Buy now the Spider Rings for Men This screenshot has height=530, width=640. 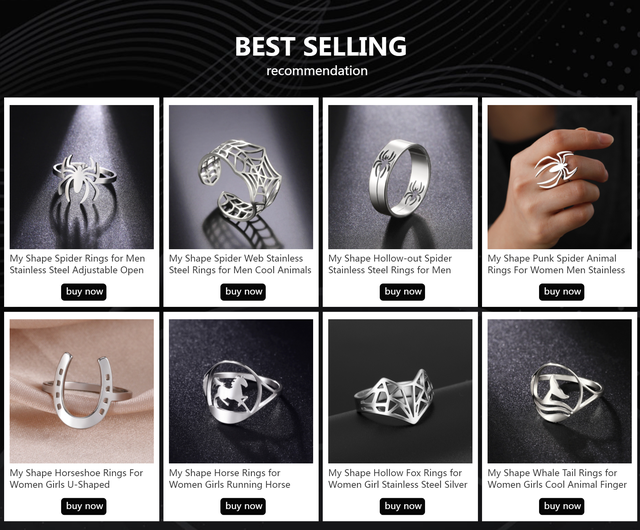click(84, 292)
